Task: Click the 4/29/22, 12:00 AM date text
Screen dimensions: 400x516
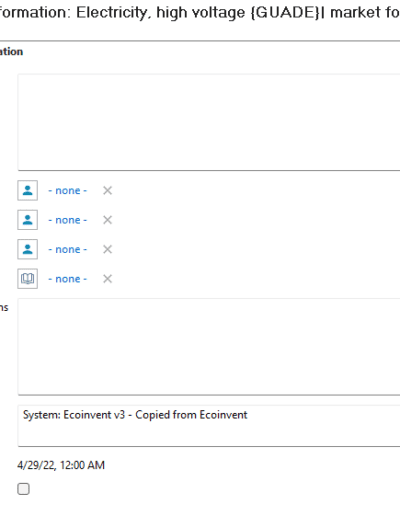Action: [61, 465]
